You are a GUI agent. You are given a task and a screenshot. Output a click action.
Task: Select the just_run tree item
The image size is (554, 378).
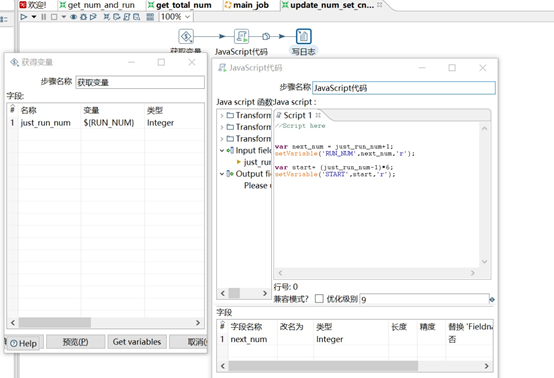(257, 162)
